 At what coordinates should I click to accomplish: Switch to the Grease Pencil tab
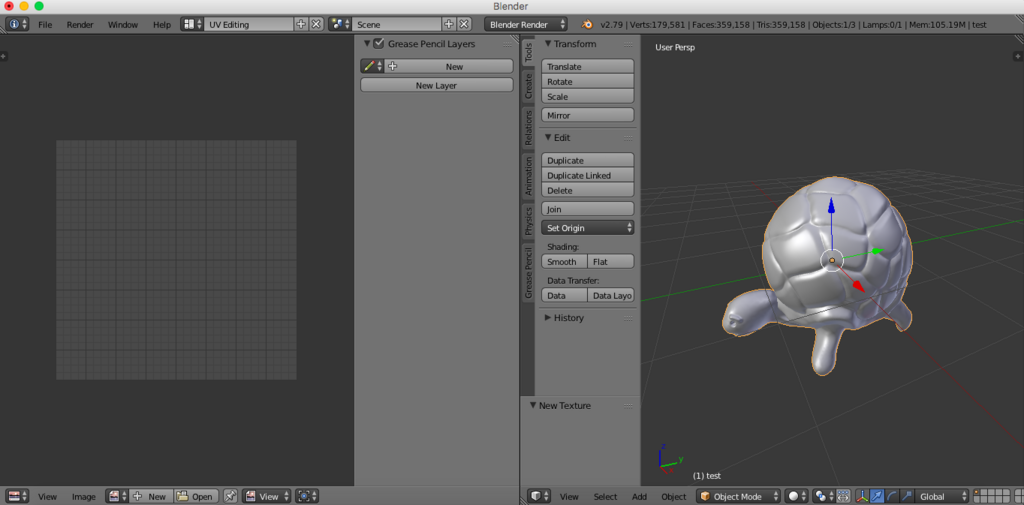(528, 272)
